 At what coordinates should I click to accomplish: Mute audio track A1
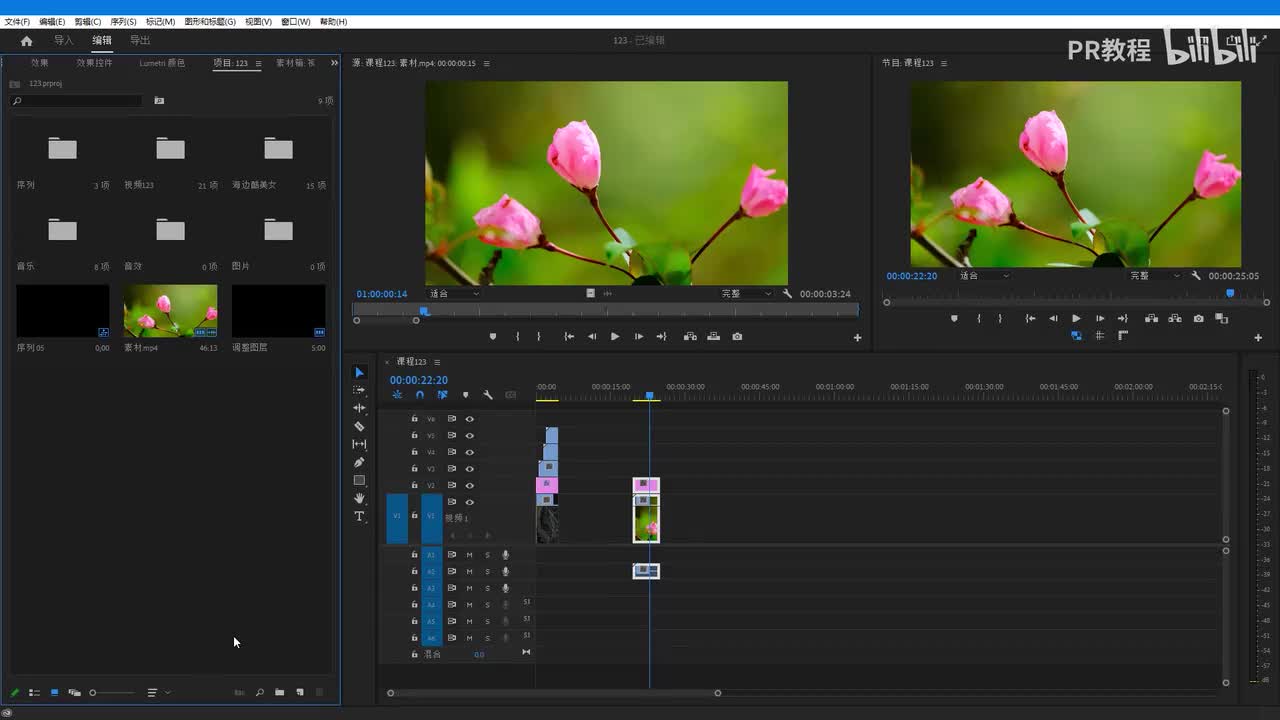[469, 555]
